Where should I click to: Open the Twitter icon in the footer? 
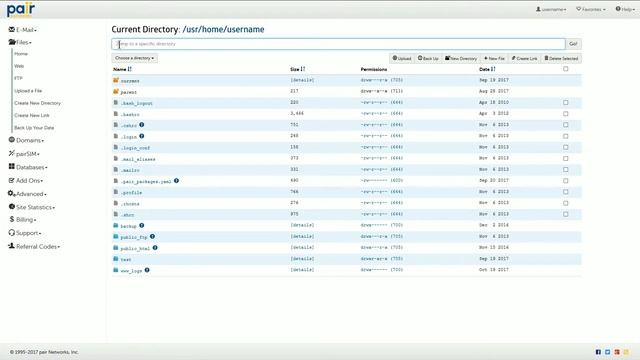pos(607,352)
